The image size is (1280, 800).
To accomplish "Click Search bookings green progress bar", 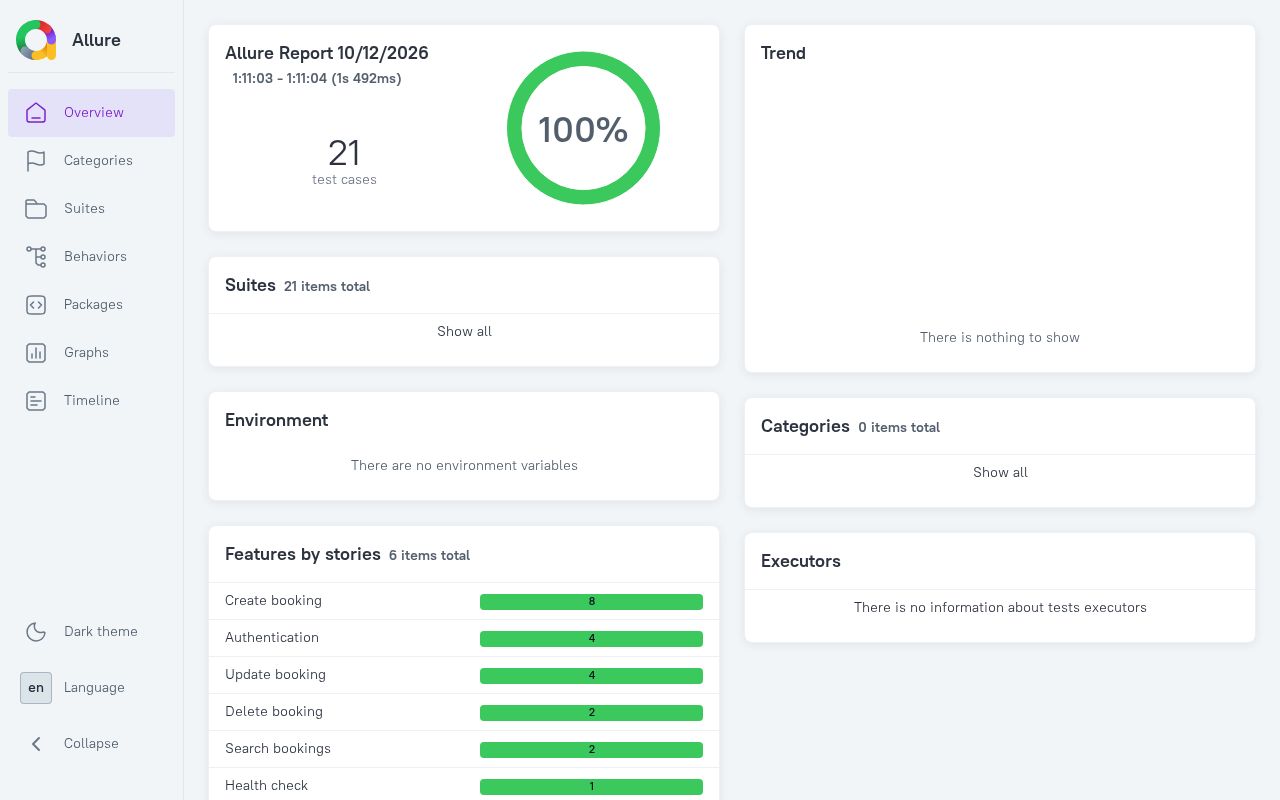I will [591, 750].
